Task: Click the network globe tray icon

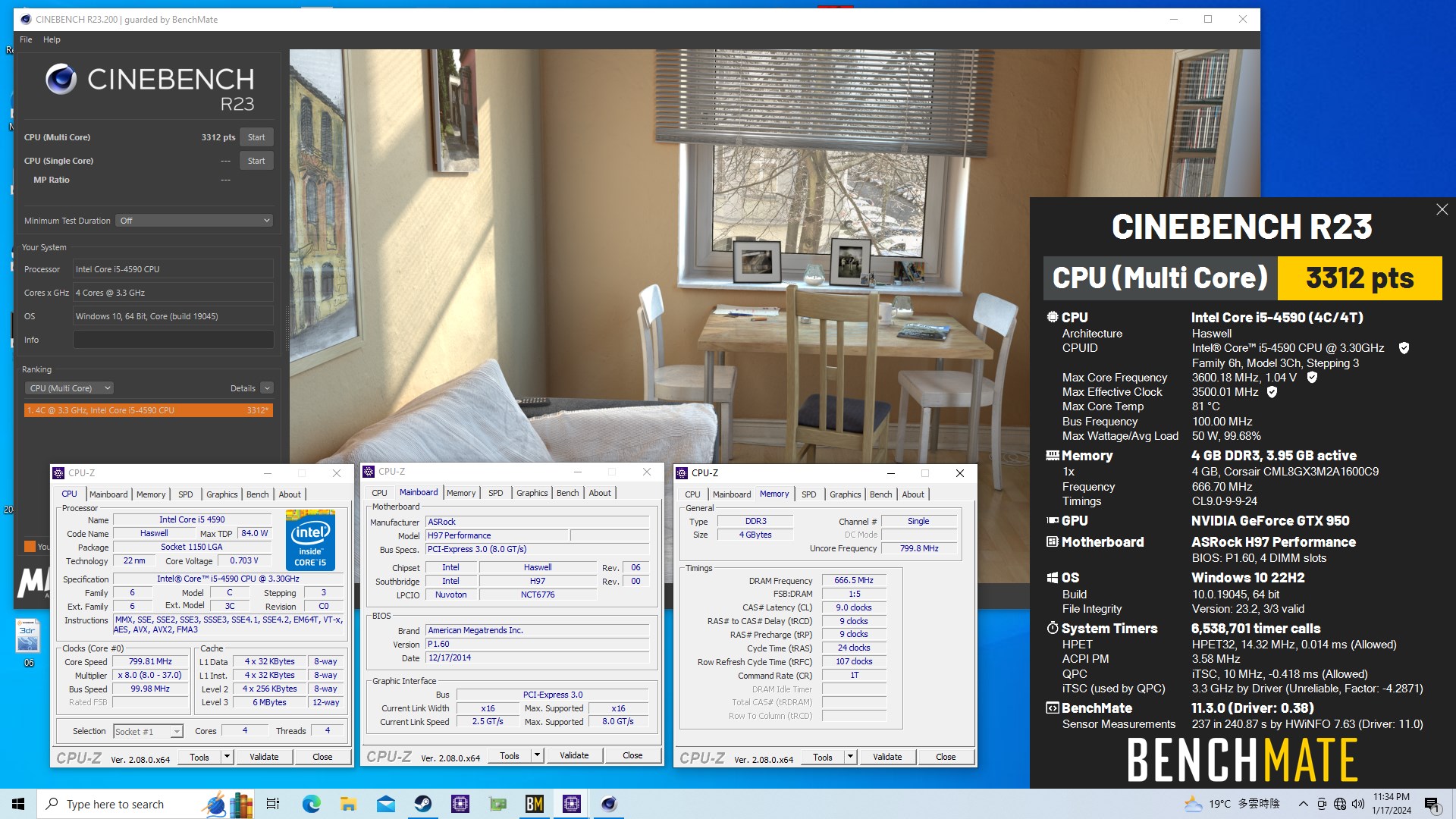Action: (x=1340, y=804)
